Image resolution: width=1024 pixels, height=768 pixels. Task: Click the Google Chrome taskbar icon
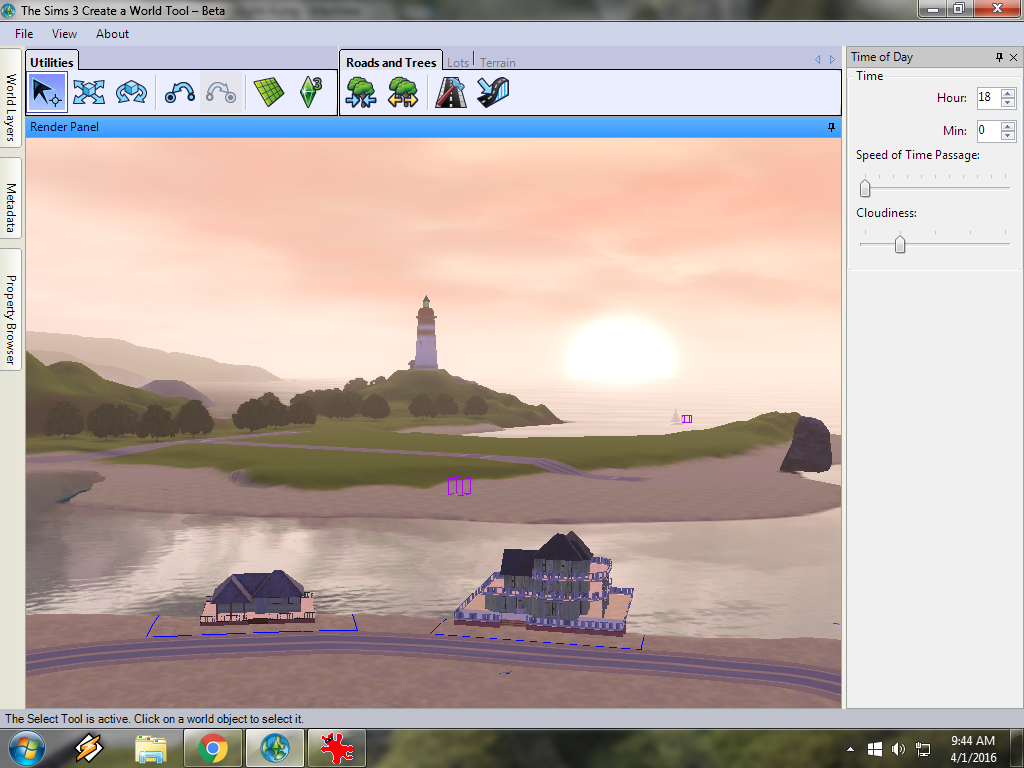[x=211, y=747]
